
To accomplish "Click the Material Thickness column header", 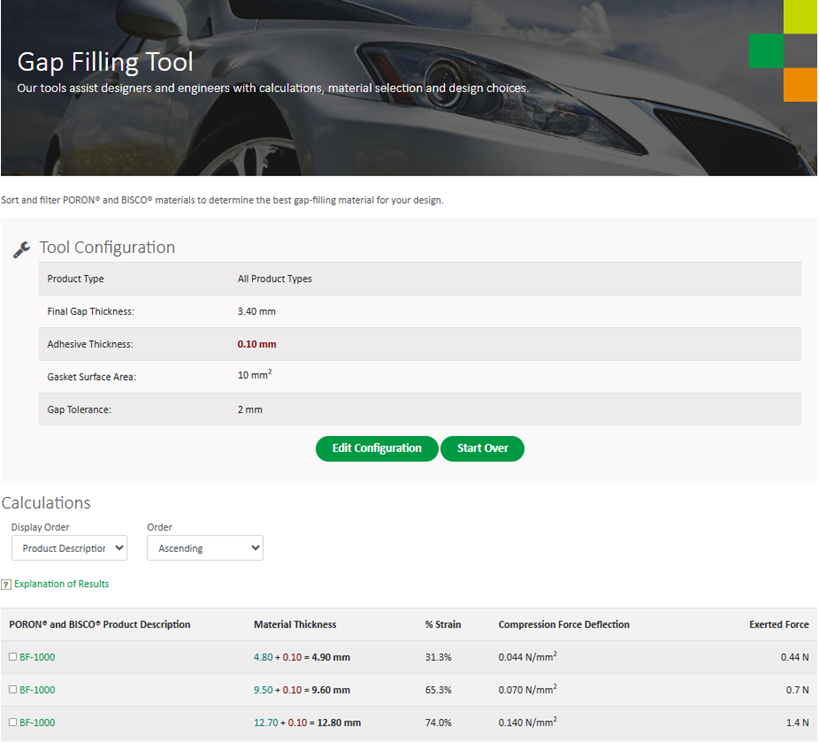I will point(295,625).
